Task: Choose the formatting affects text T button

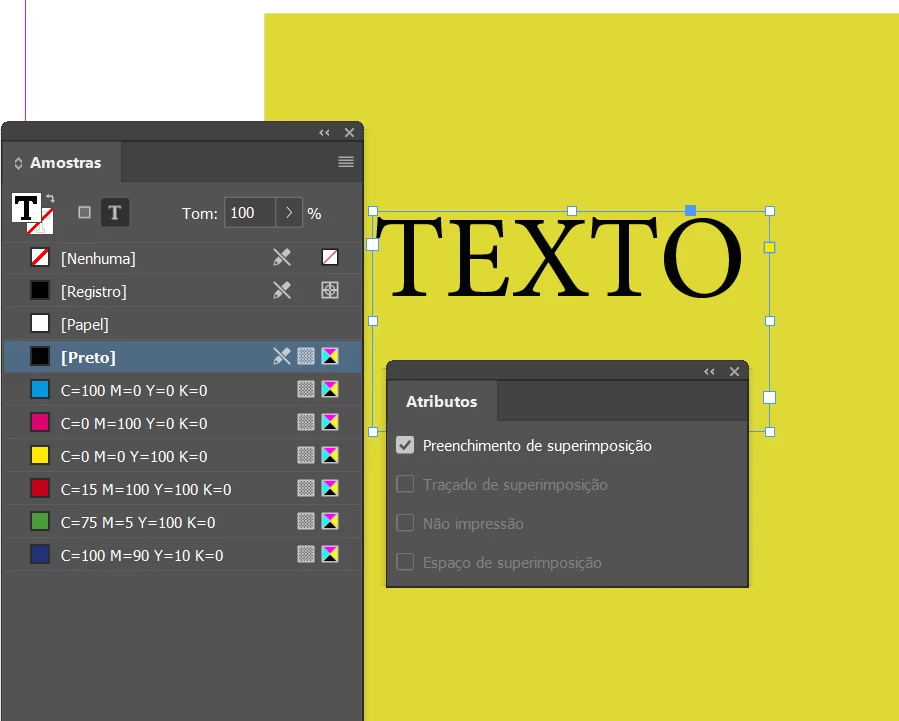Action: pos(115,213)
